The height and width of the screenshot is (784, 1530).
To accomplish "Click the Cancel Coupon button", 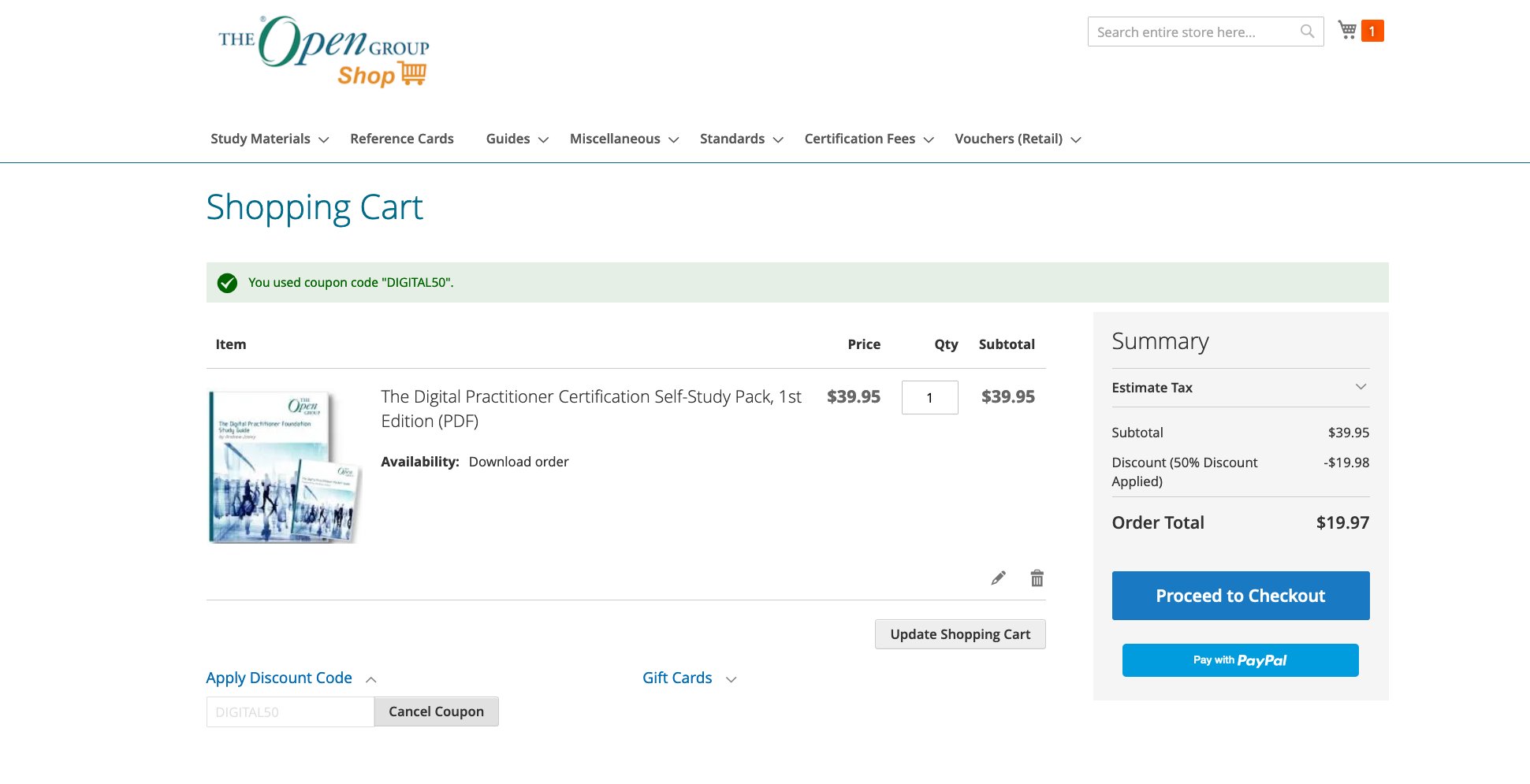I will 436,712.
